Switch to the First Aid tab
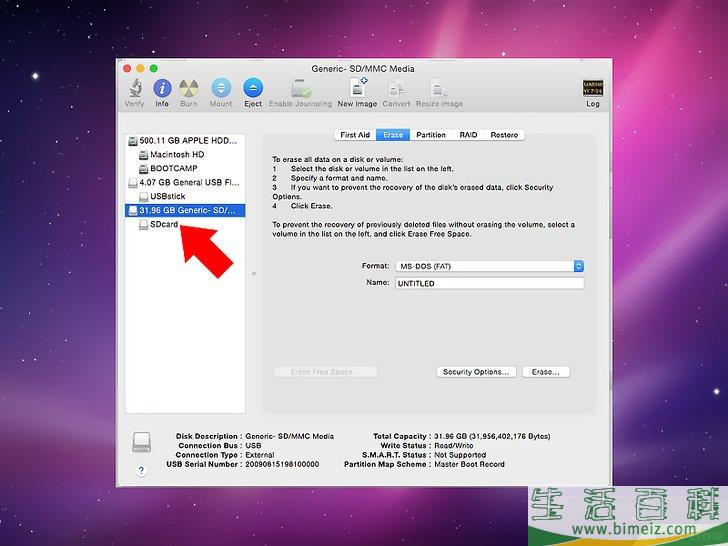Screen dimensions: 728x546 pyautogui.click(x=355, y=135)
